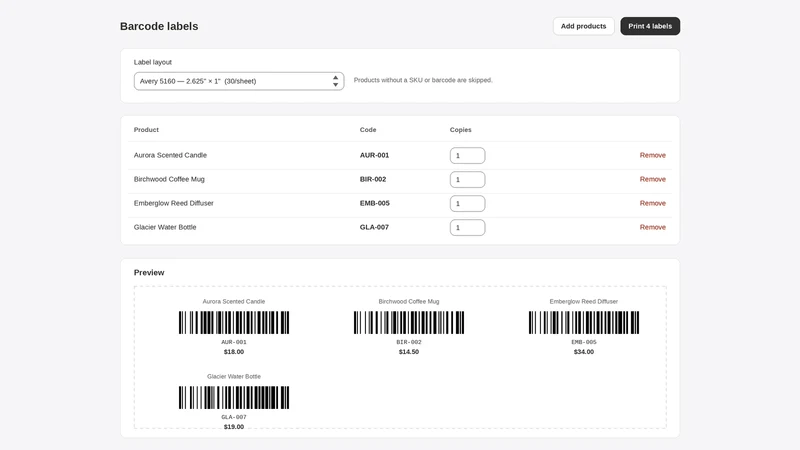Screen dimensions: 800x450
Task: Edit copies field for GLA-007
Action: pos(467,228)
